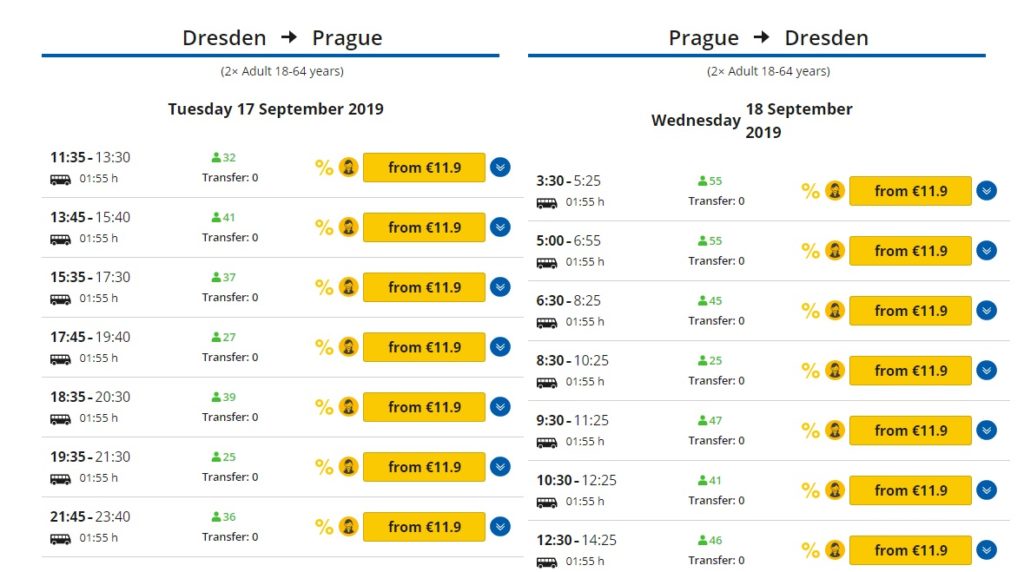
Task: Select the 'from €11.9' fare for 15:35 departure
Action: 424,287
